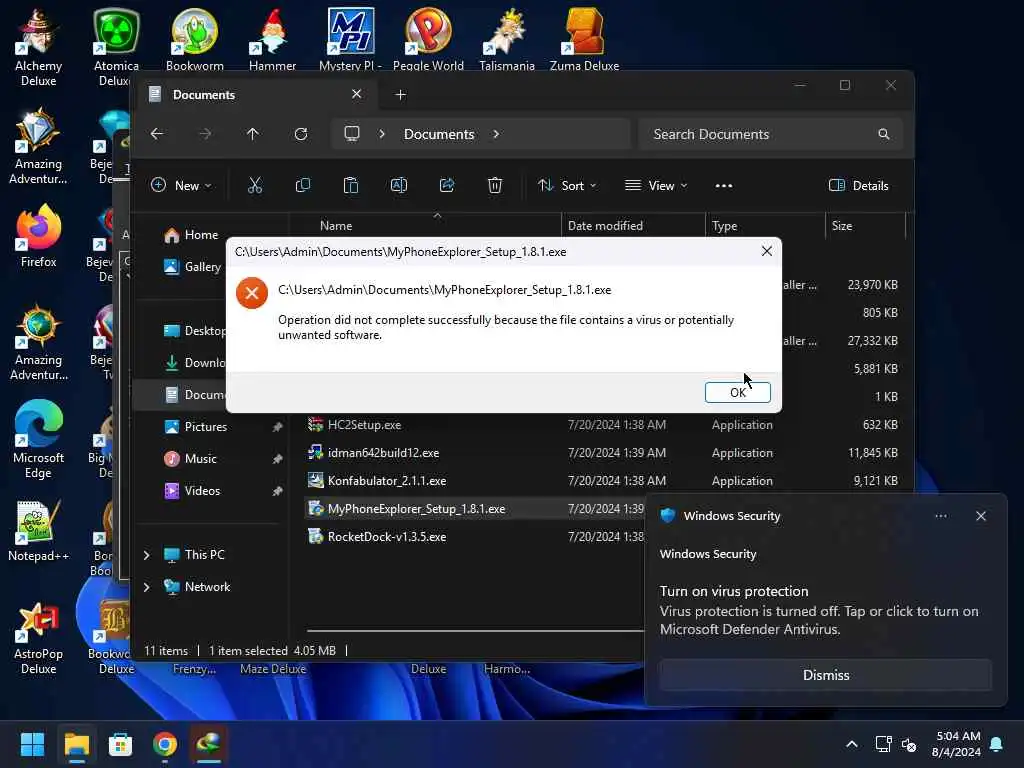Open Microsoft Edge desktop shortcut
1024x768 pixels.
(39, 439)
